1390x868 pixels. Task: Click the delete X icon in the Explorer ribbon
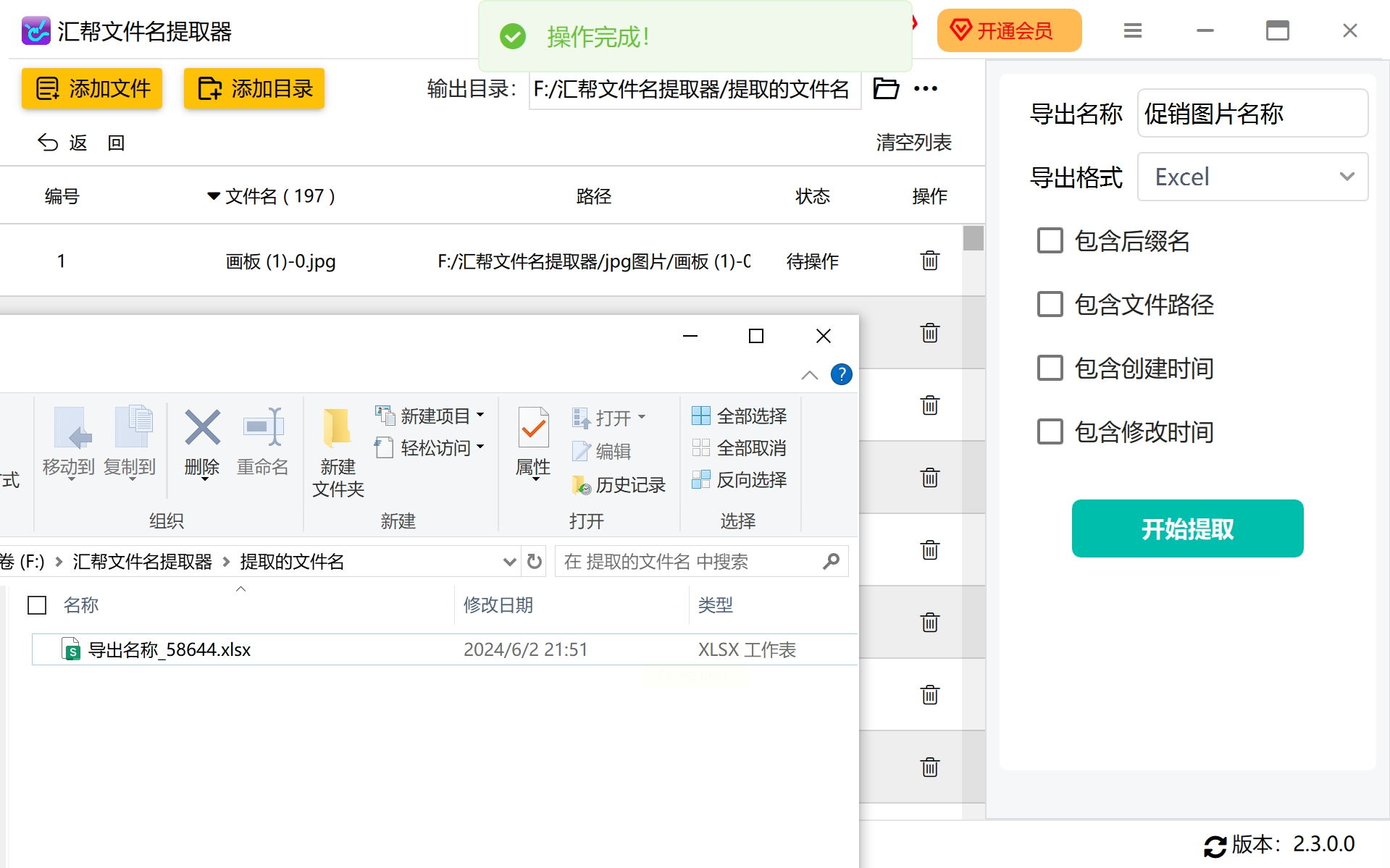[x=202, y=427]
